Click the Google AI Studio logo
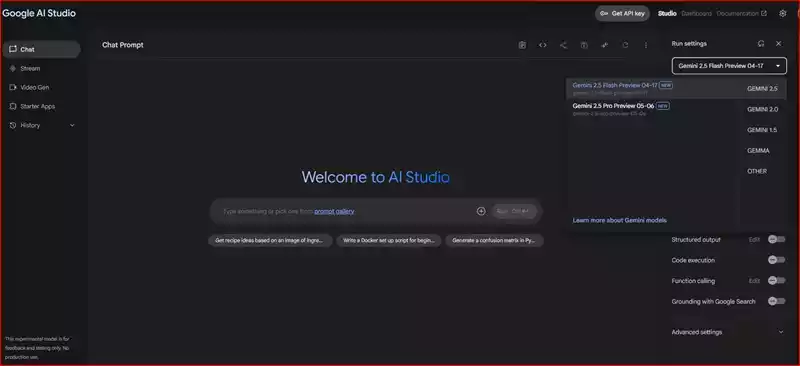This screenshot has height=366, width=800. (x=39, y=13)
